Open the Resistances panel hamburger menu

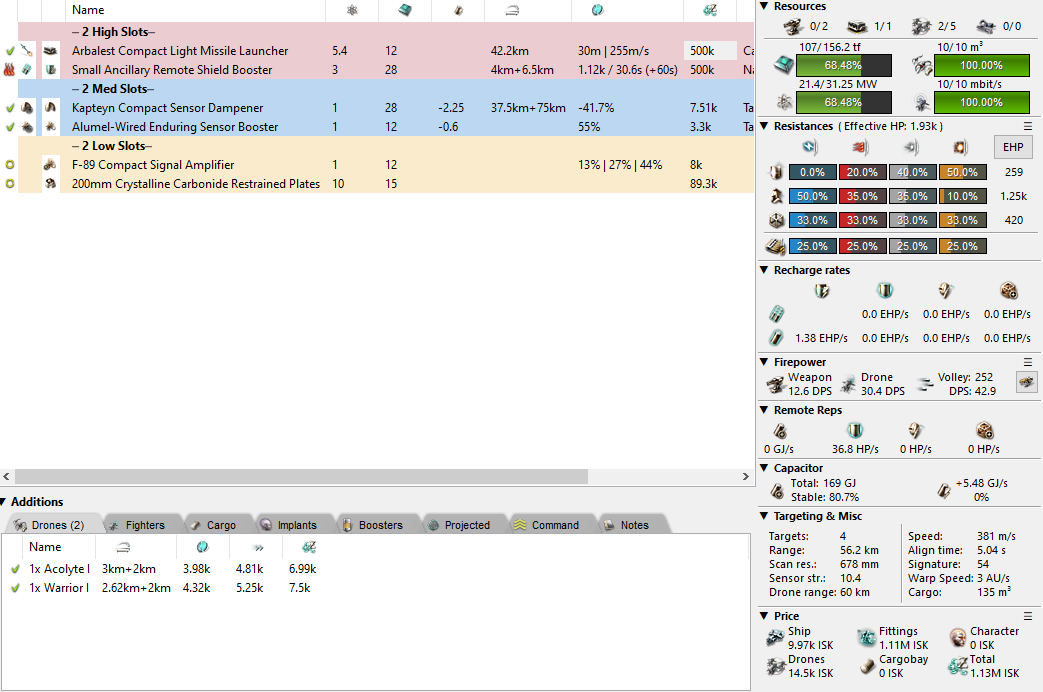[x=1028, y=127]
